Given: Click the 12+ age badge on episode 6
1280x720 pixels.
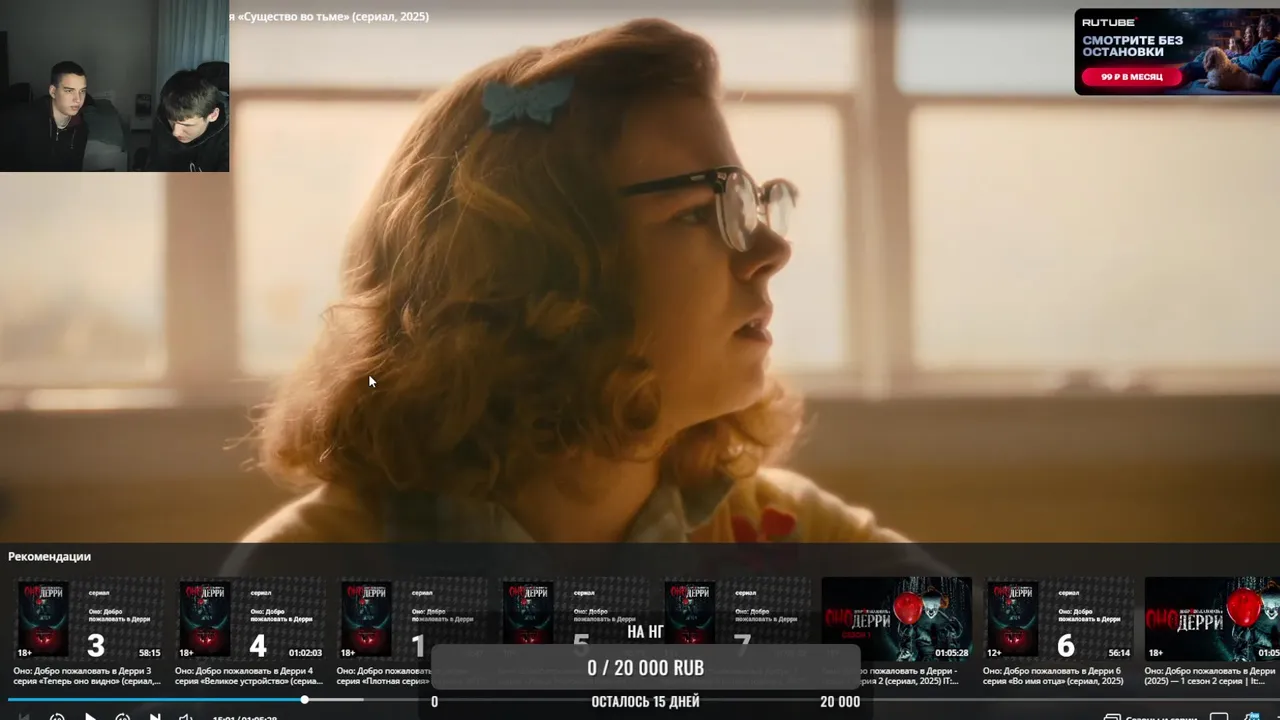Looking at the screenshot, I should pyautogui.click(x=995, y=653).
